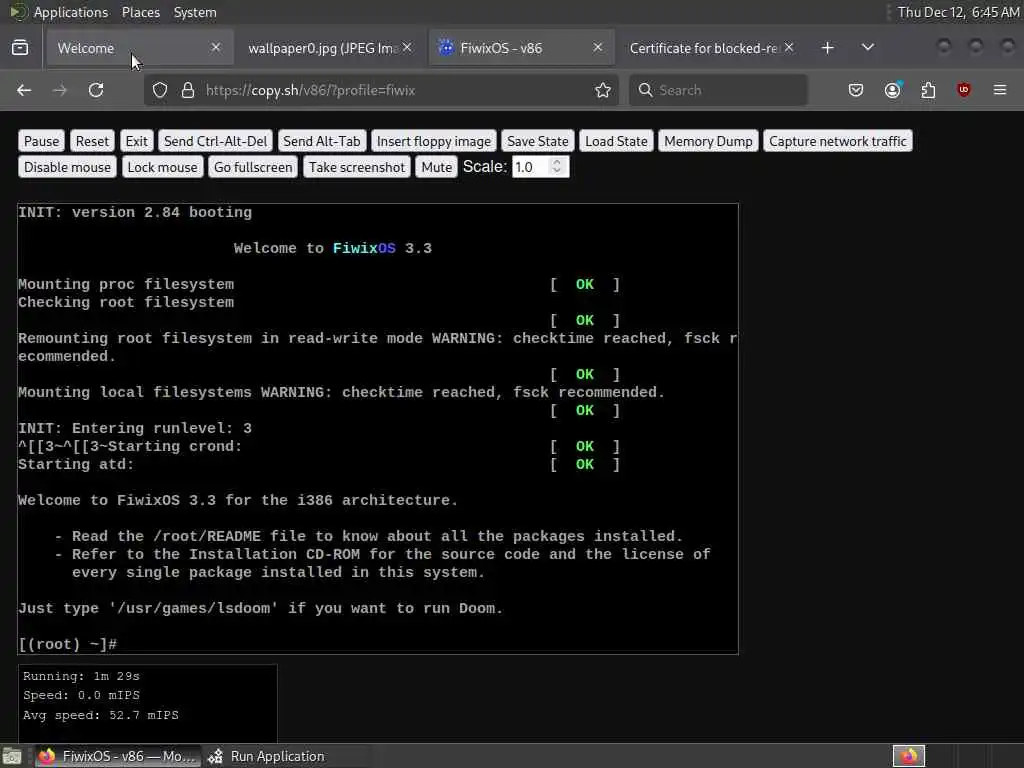
Task: Open the Firefox hamburger menu
Action: 1000,90
